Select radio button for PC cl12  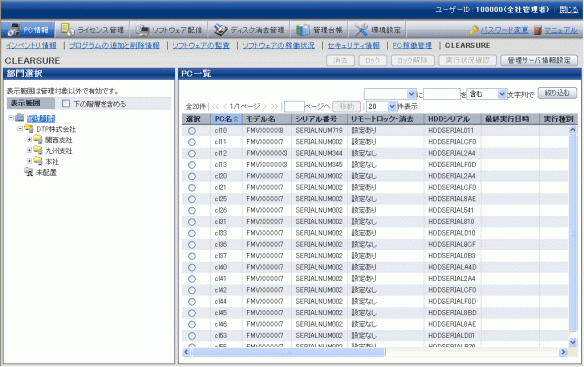tap(192, 154)
